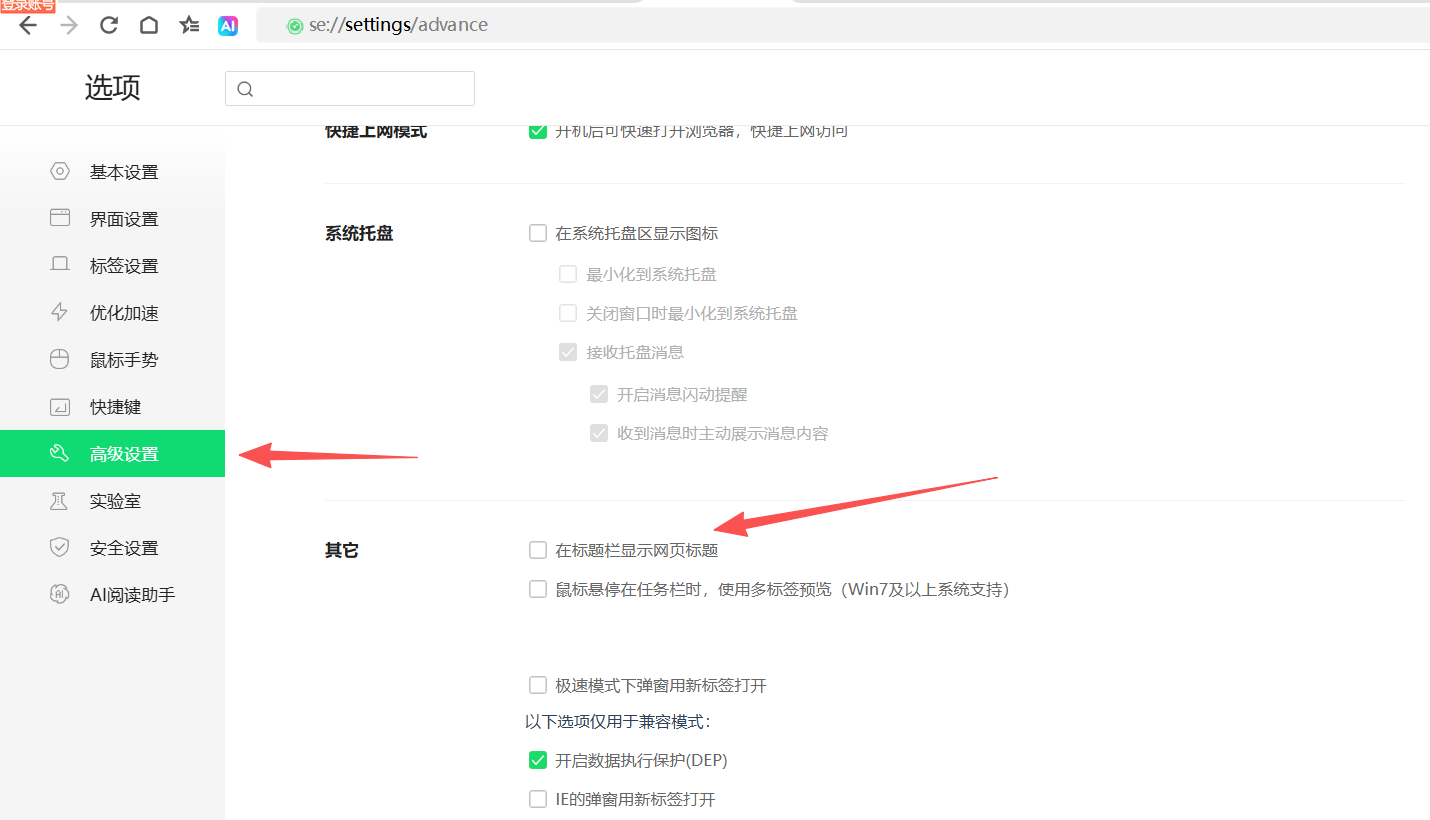This screenshot has height=820, width=1430.
Task: Open AI阅读助手 settings
Action: pos(132,595)
